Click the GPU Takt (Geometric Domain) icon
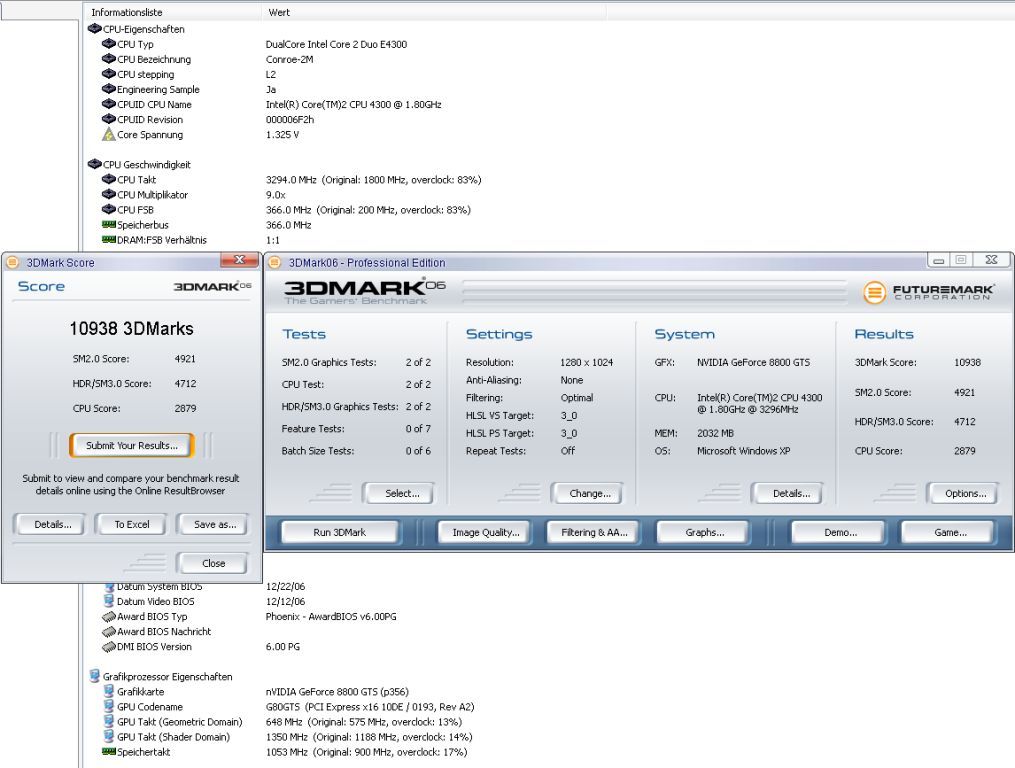 pos(109,721)
